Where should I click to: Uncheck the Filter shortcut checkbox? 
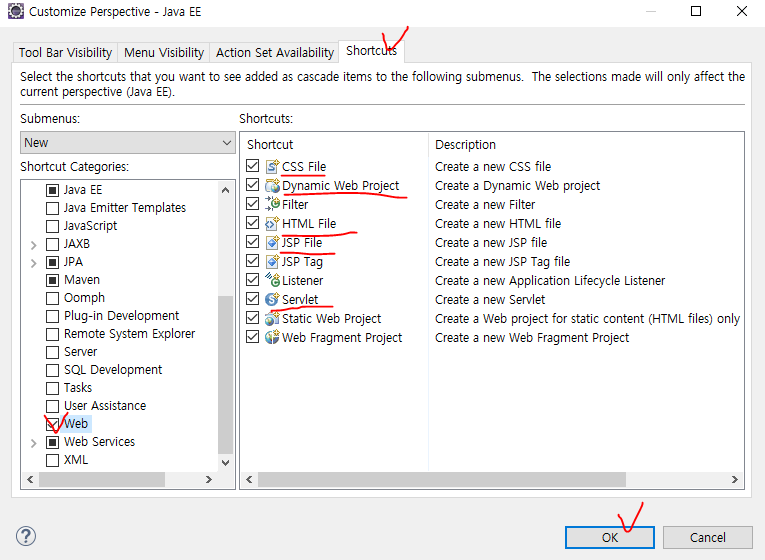click(252, 203)
